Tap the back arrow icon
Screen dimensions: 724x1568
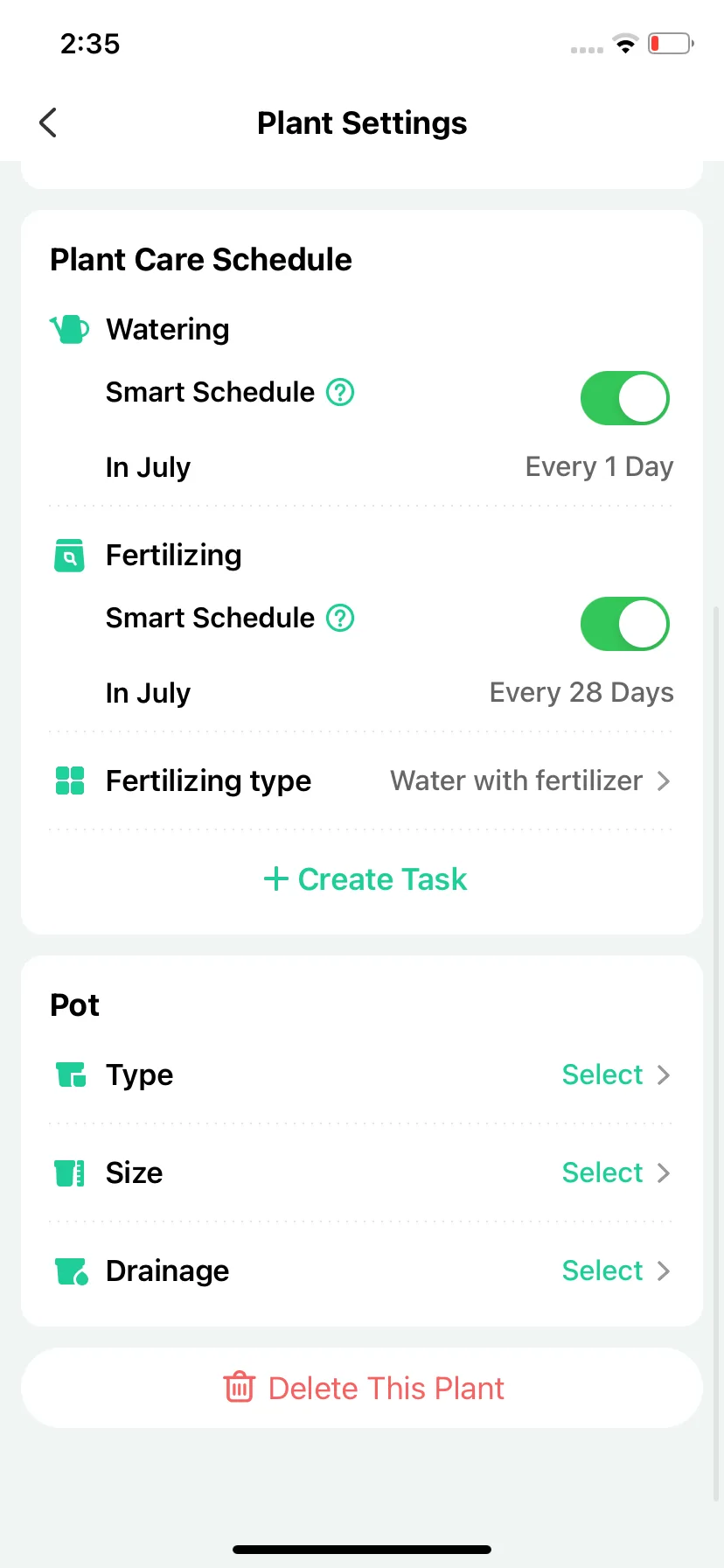coord(48,122)
